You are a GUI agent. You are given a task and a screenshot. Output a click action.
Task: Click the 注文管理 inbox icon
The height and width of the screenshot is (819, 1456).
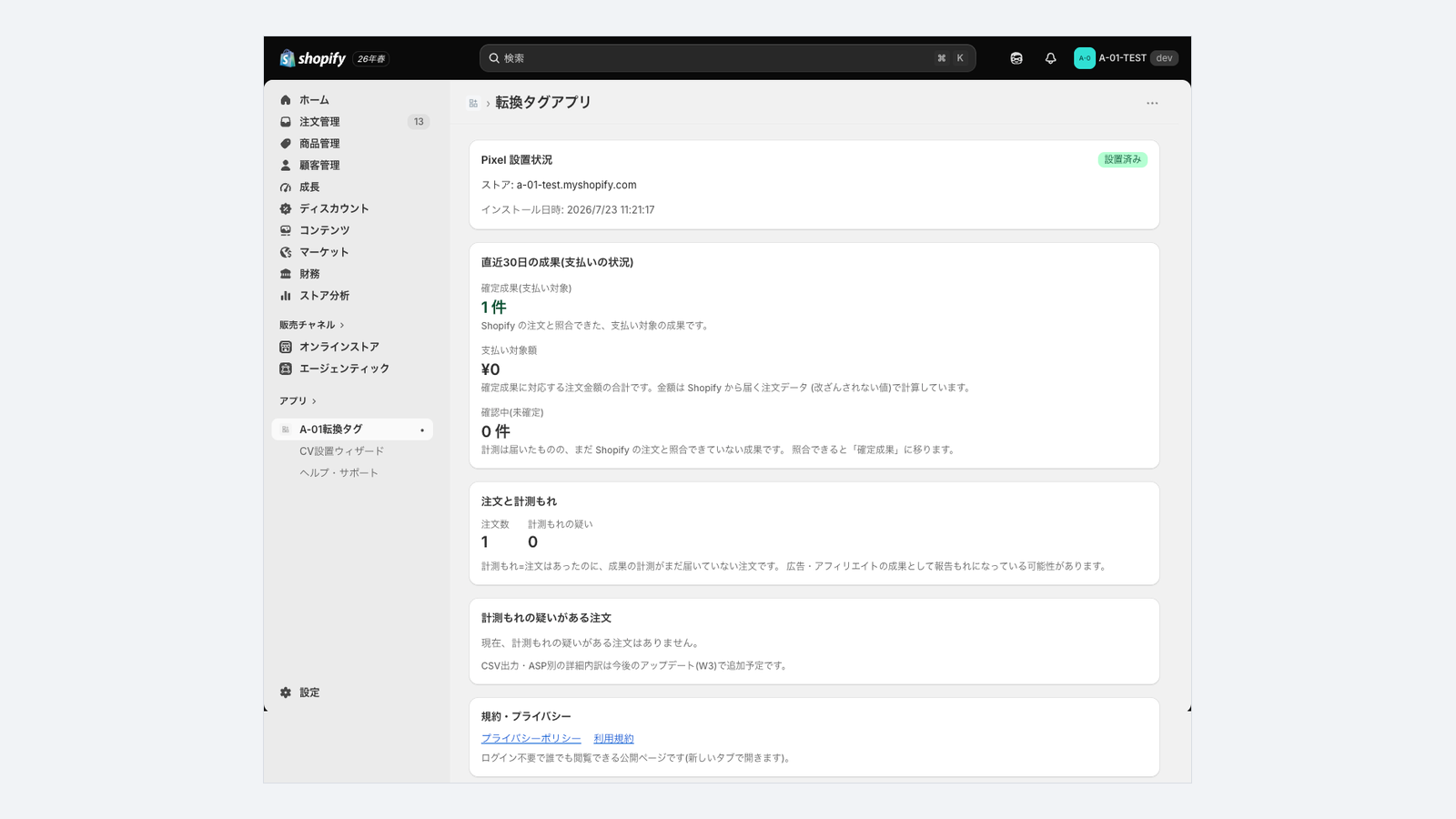pos(286,122)
